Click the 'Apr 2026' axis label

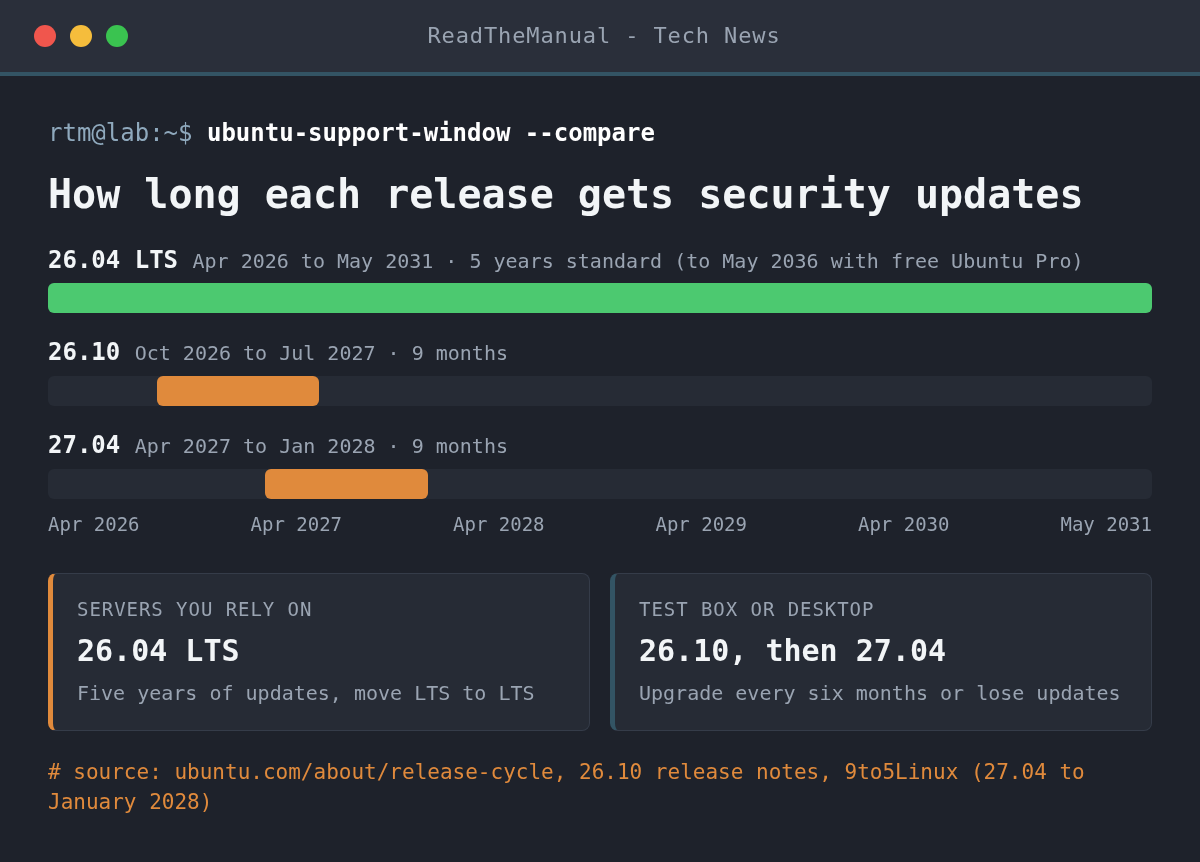pyautogui.click(x=94, y=524)
